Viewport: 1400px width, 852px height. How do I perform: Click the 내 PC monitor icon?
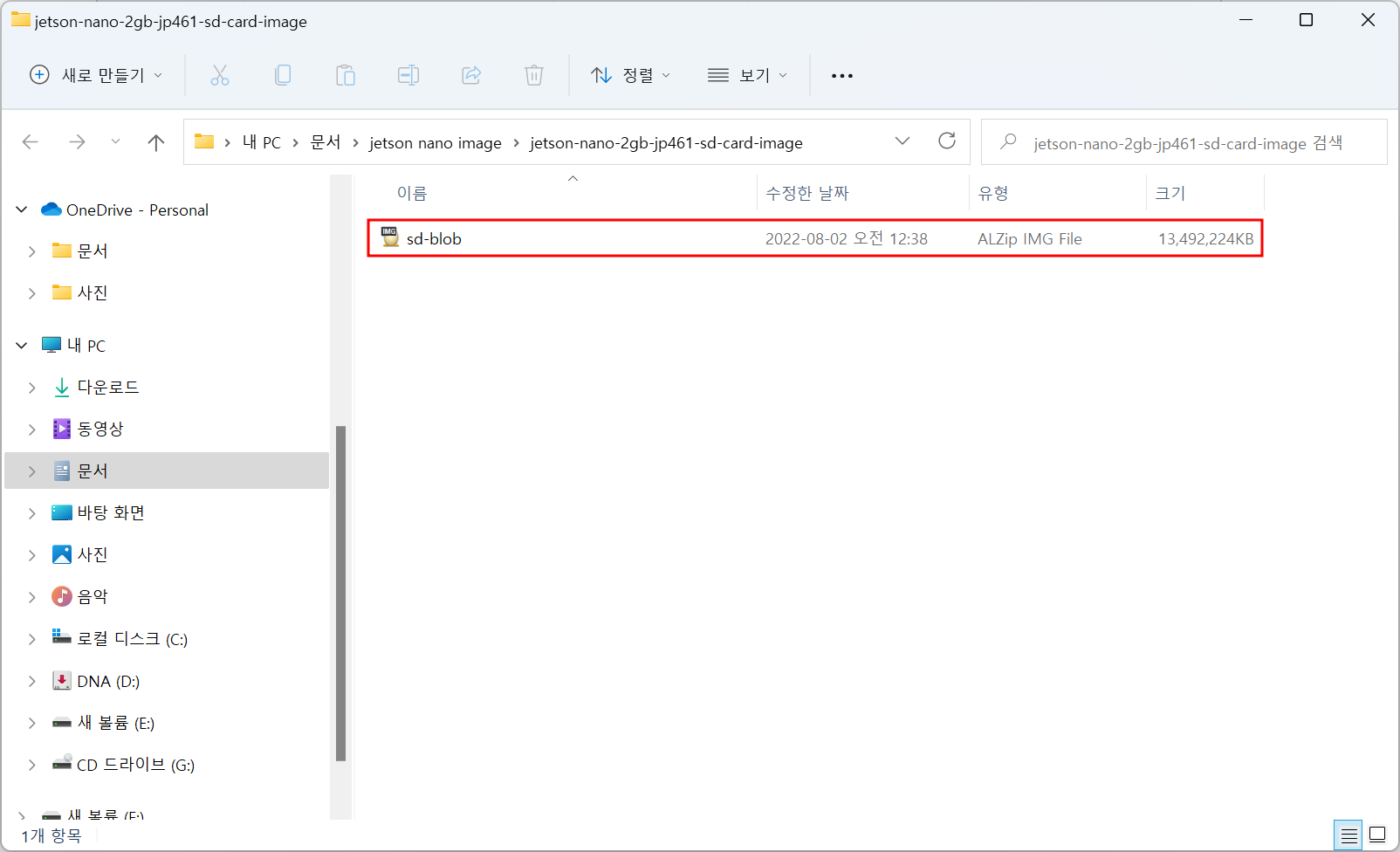[x=51, y=345]
